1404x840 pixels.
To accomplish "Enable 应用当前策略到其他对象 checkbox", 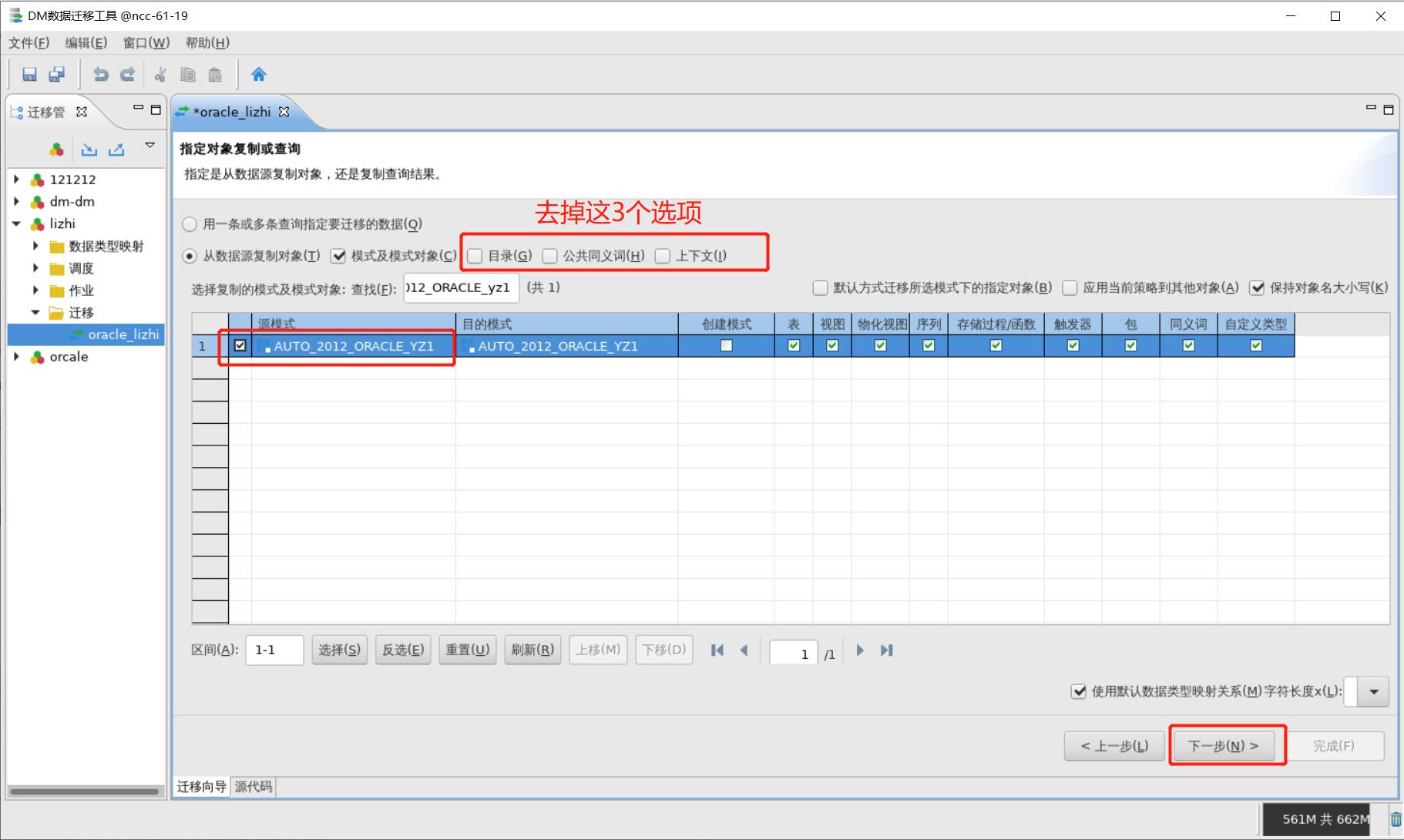I will (x=1070, y=287).
